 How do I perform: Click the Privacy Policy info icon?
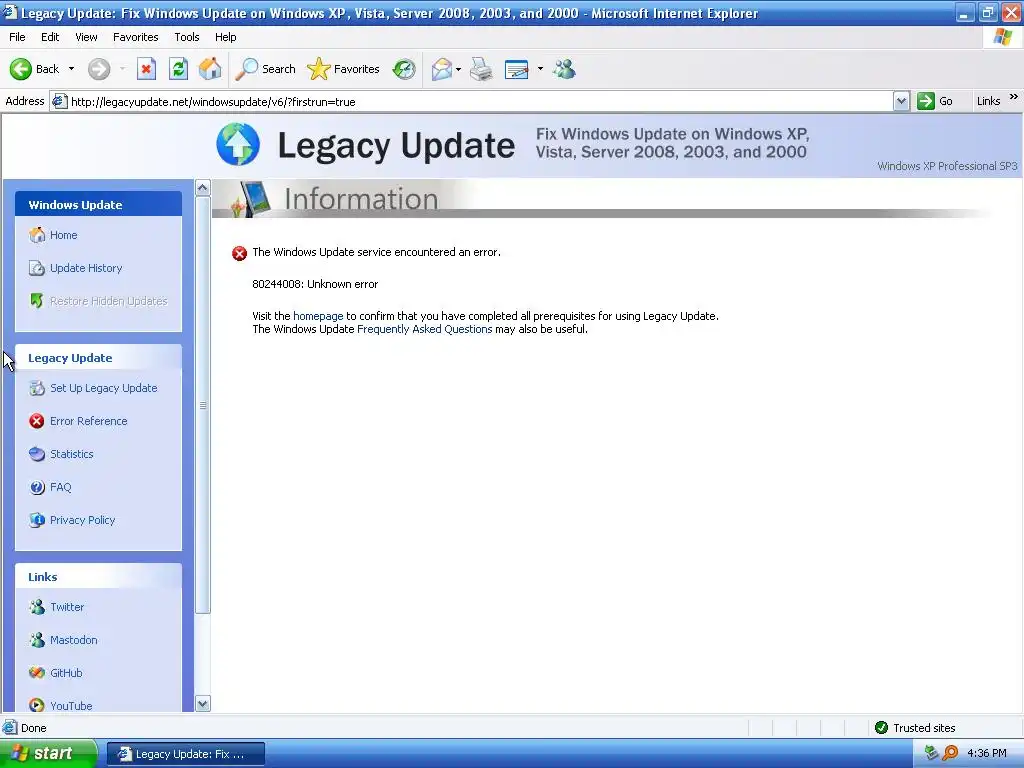point(37,520)
